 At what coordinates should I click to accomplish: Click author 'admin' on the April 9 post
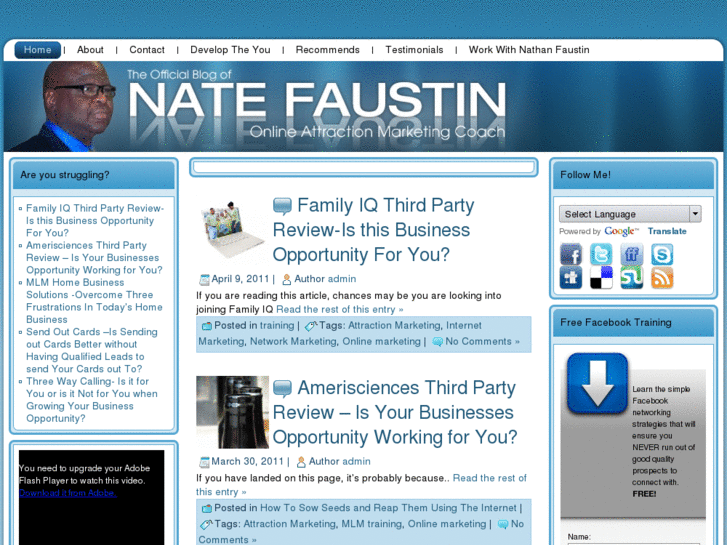[341, 279]
